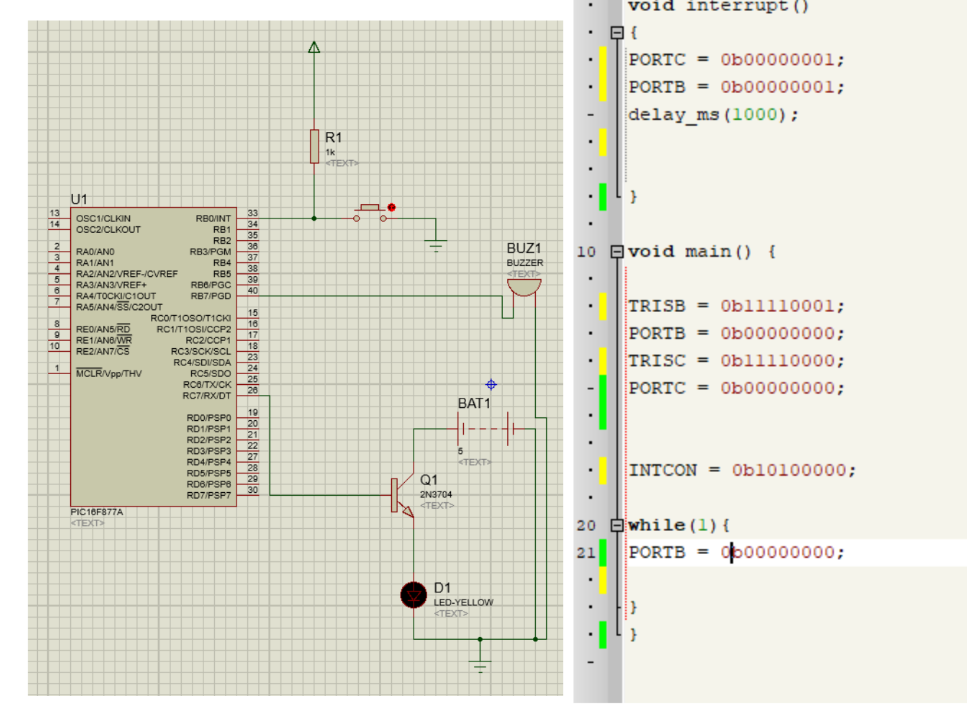
Task: Click the blue origin marker crosshair
Action: [x=491, y=385]
